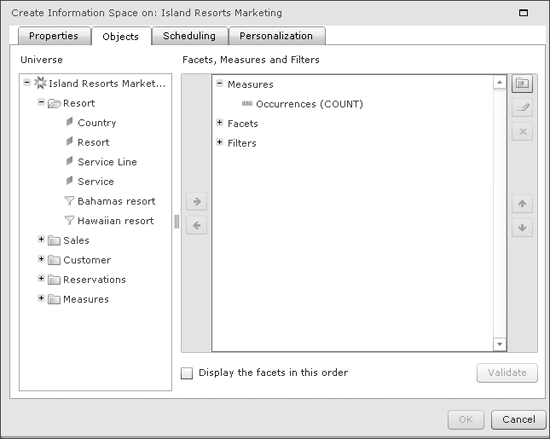The image size is (550, 439).
Task: Click the new folder icon button
Action: click(x=522, y=83)
